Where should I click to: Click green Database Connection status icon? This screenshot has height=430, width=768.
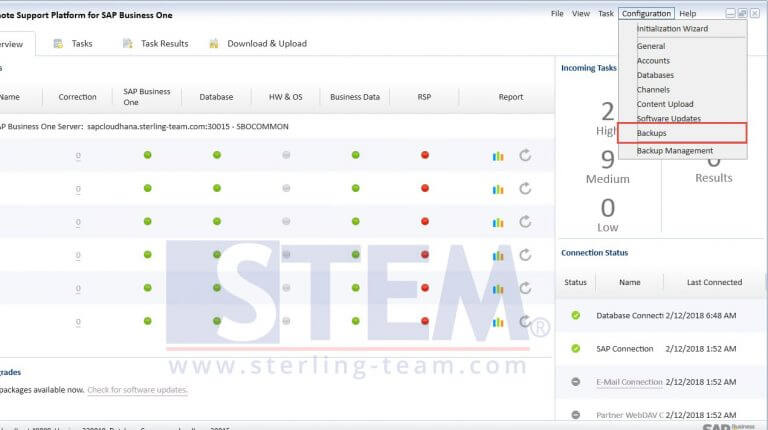pyautogui.click(x=576, y=316)
